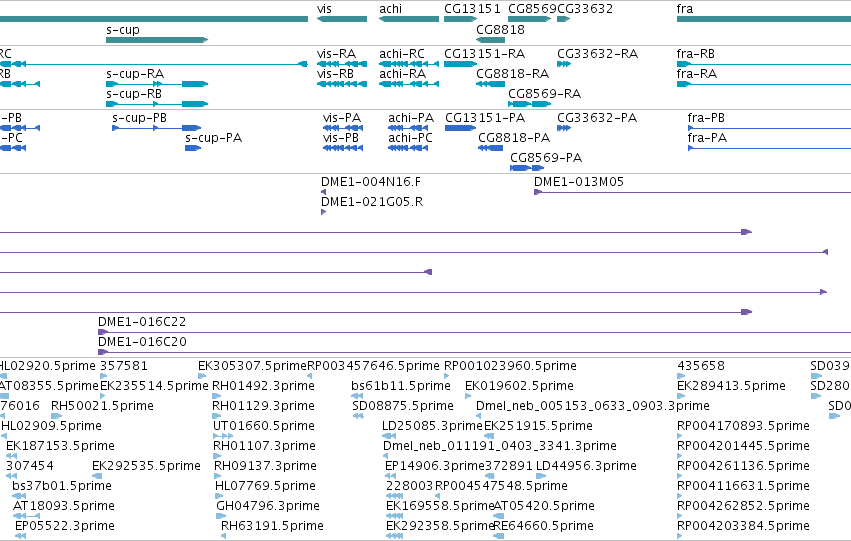
Task: Select the DME1-016C20 clone
Action: [x=474, y=352]
